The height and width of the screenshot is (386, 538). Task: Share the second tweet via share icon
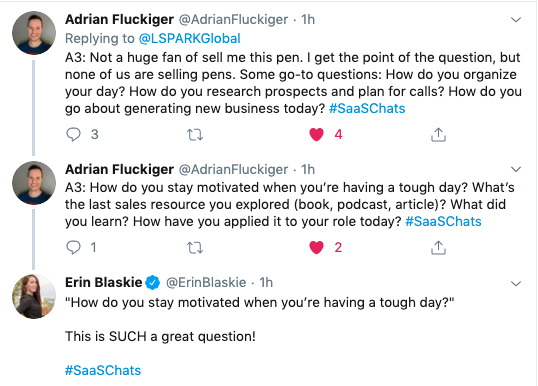(x=438, y=247)
